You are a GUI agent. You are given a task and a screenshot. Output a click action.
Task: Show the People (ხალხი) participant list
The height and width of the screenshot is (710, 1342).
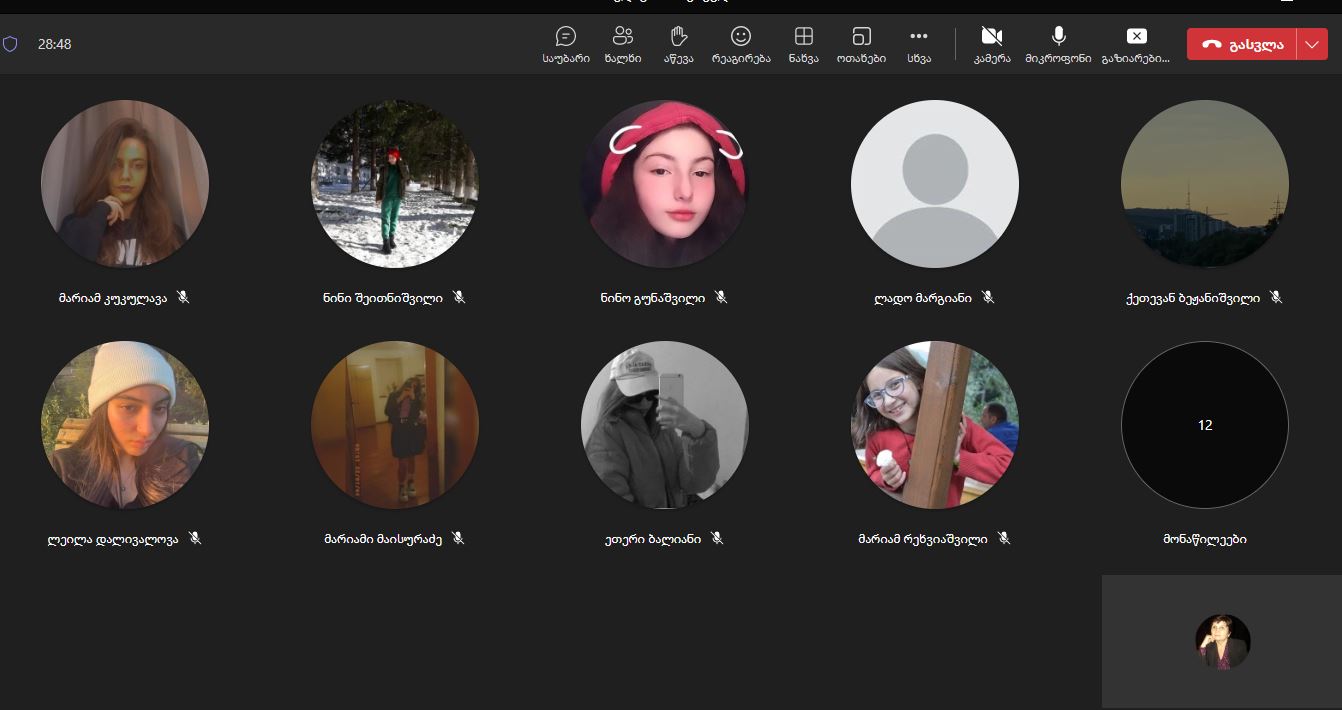623,44
